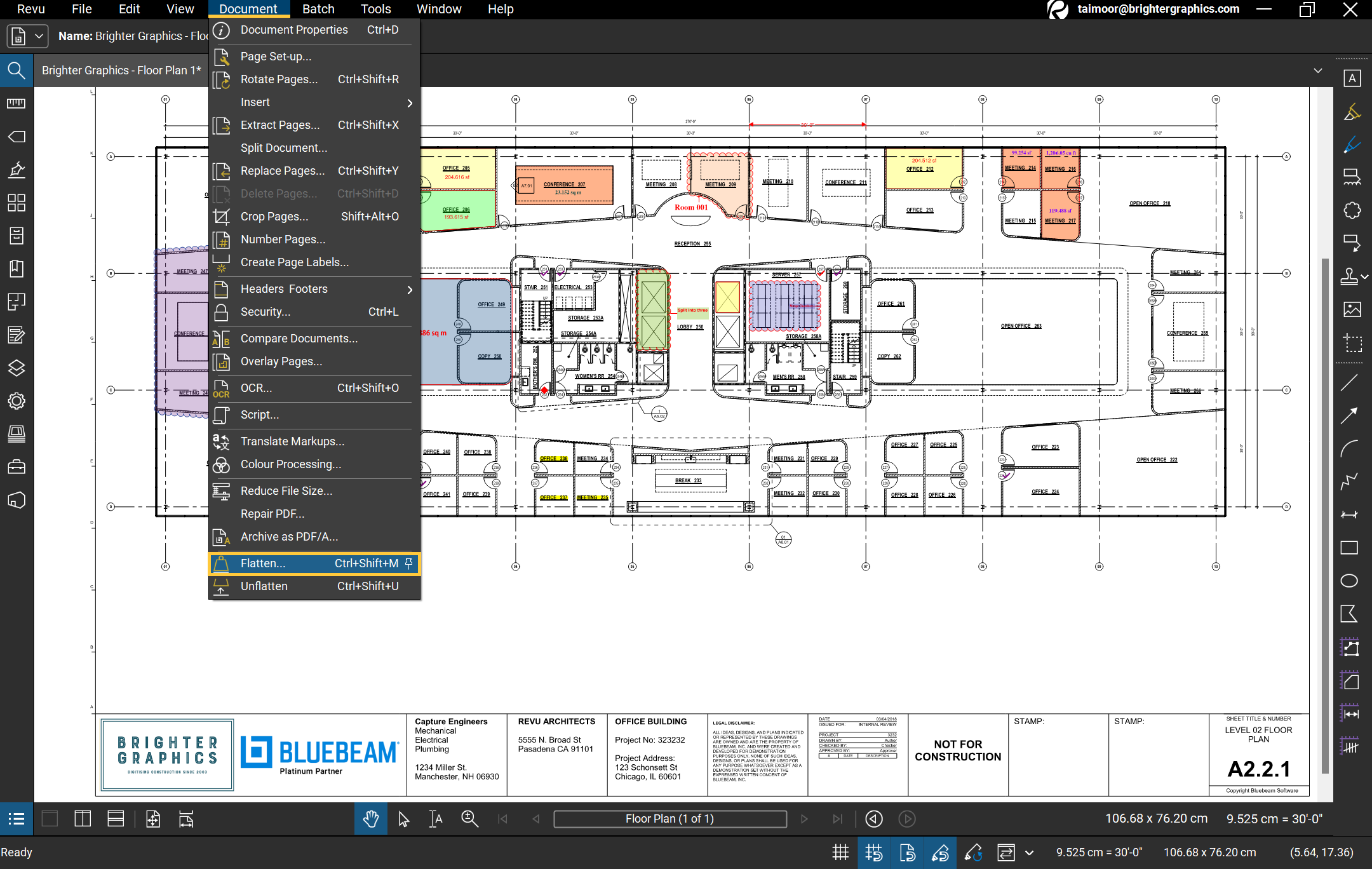Toggle Reuse Markup tool in status bar
Image resolution: width=1372 pixels, height=869 pixels.
tap(973, 852)
